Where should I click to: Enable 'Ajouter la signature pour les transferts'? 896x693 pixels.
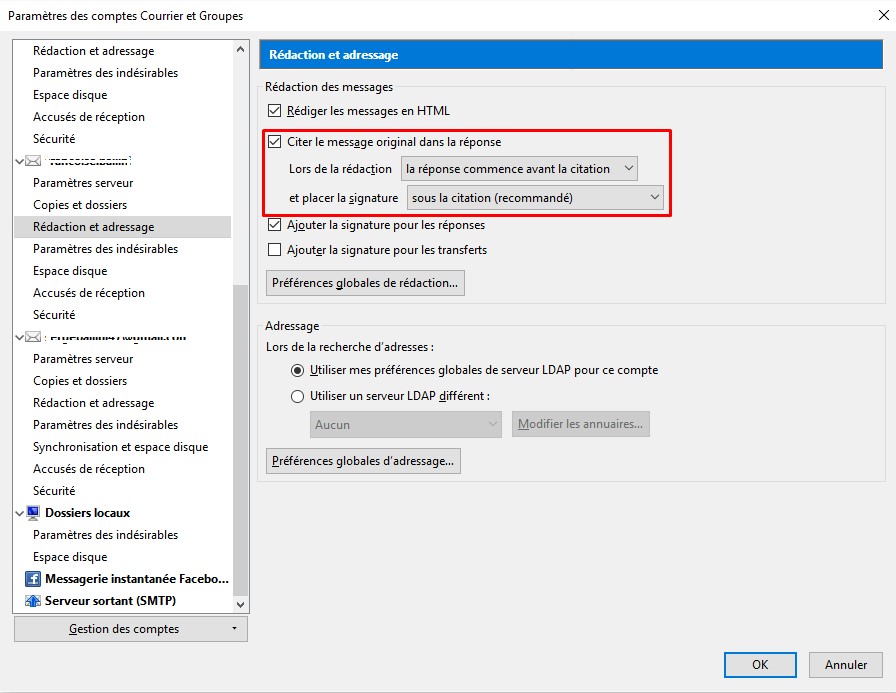pos(273,249)
